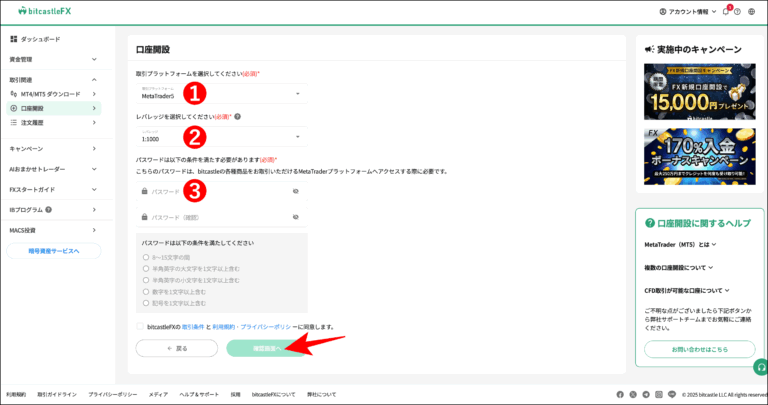
Task: Open キャンペーン sidebar item
Action: [x=54, y=149]
